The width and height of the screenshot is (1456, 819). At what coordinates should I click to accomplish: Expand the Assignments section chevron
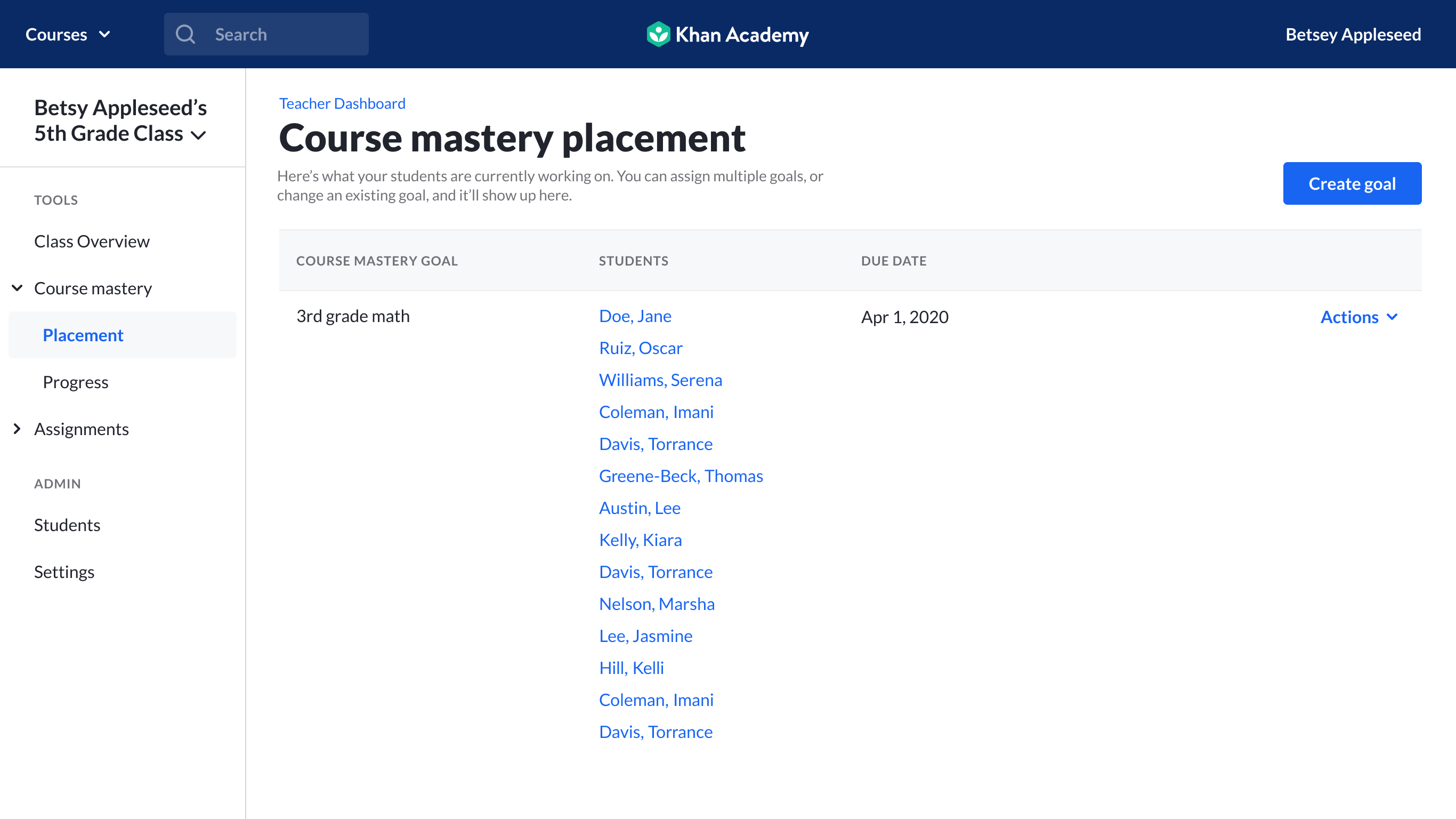click(17, 429)
